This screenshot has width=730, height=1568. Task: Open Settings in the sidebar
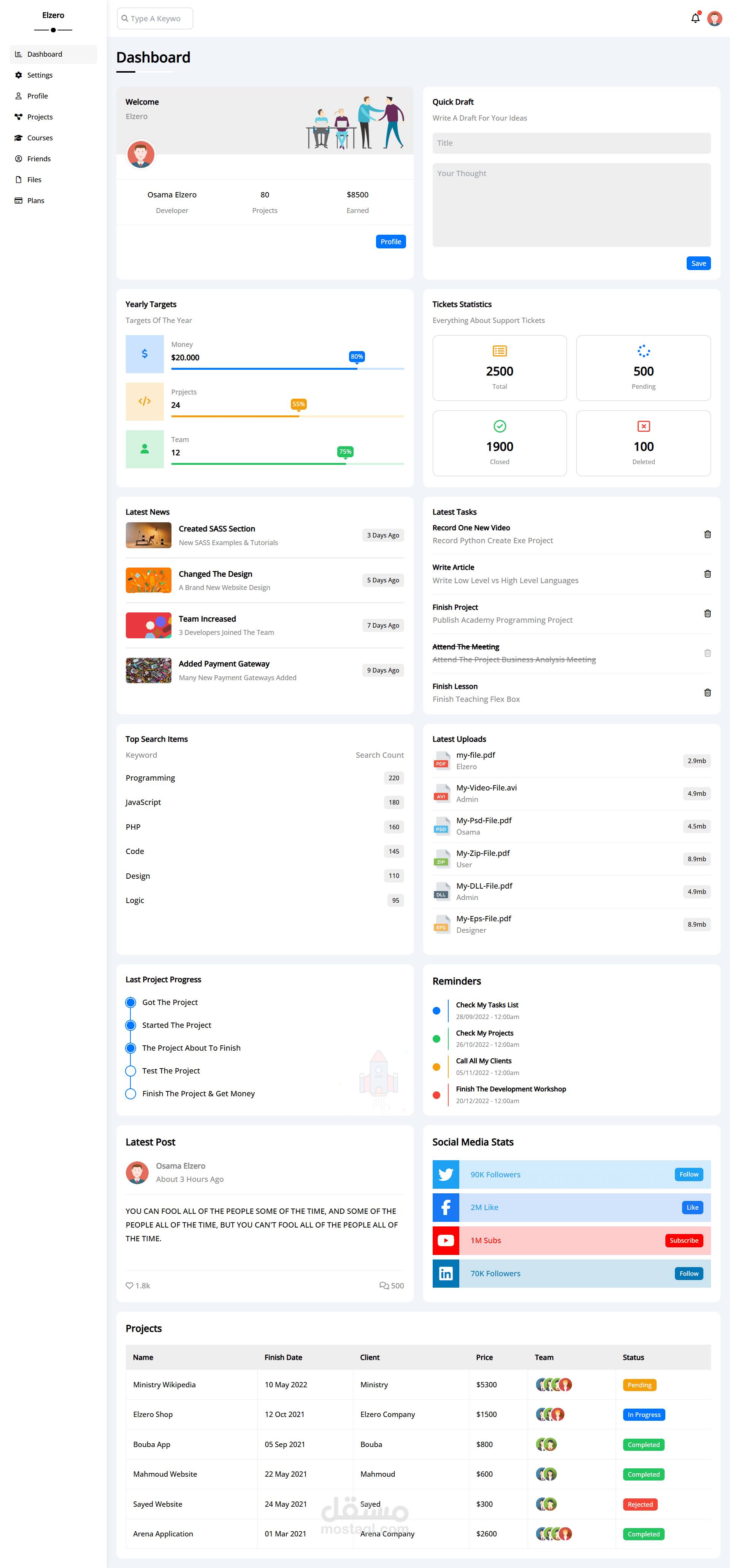coord(54,75)
